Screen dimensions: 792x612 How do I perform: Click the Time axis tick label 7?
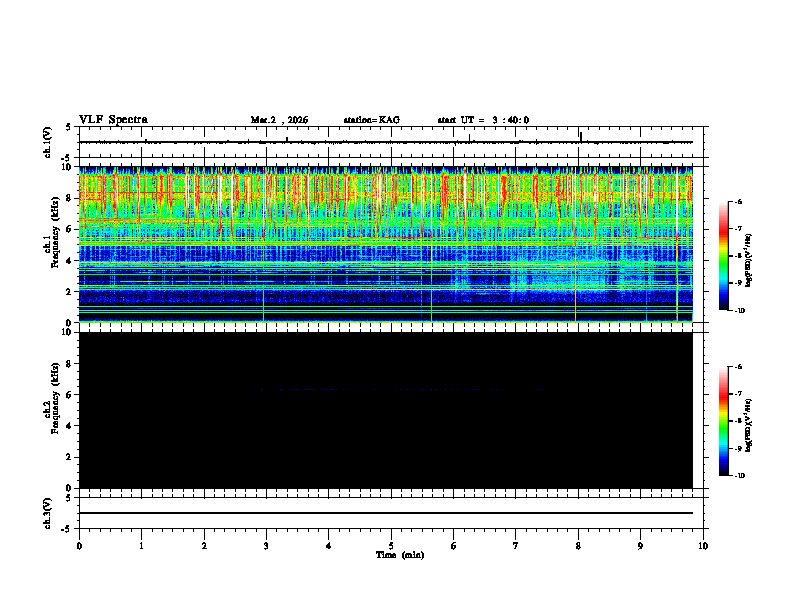[516, 546]
